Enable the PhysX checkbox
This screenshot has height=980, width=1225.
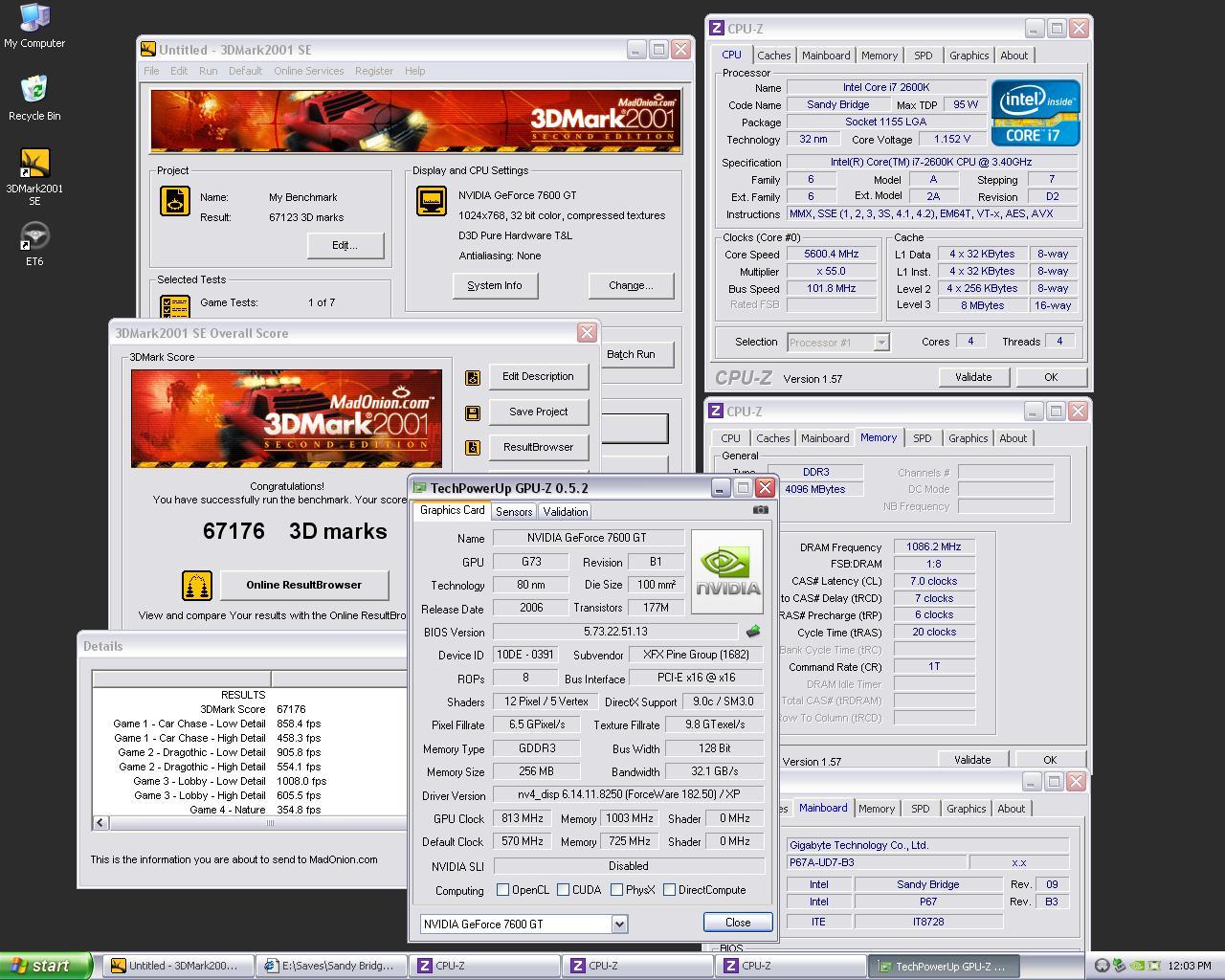click(616, 890)
